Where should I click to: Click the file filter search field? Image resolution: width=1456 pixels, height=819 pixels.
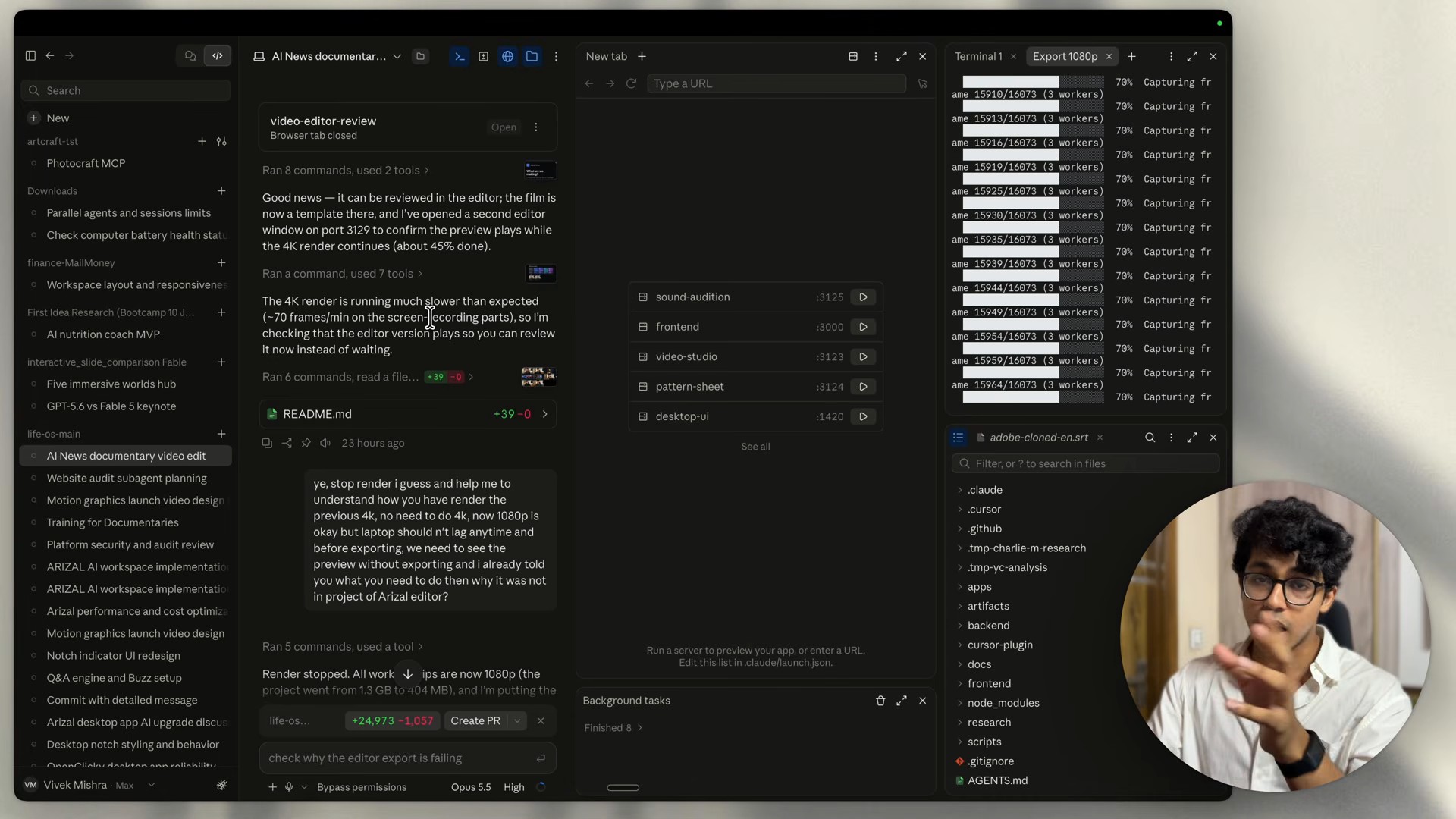(x=1085, y=463)
